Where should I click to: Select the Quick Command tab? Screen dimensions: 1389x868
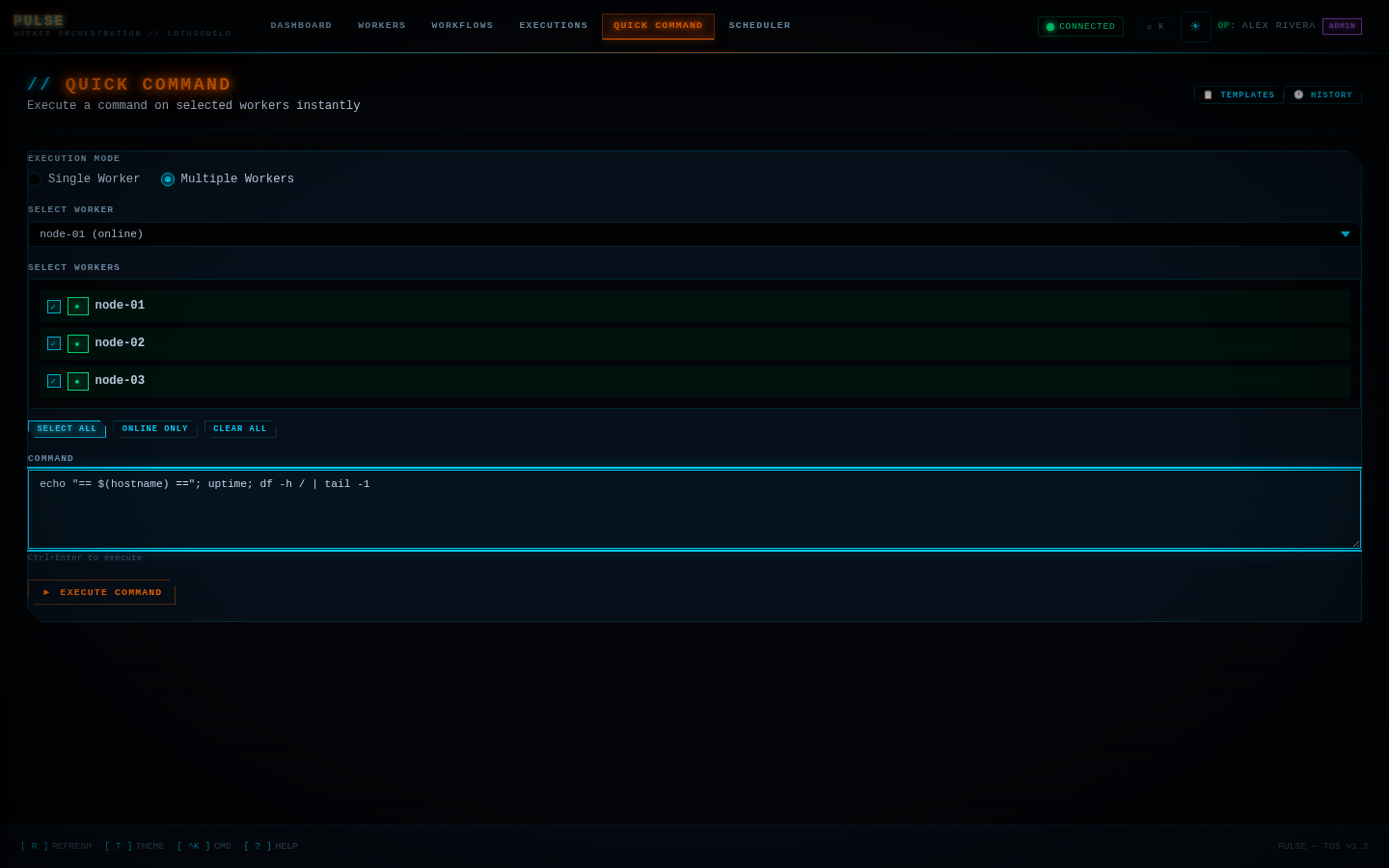pyautogui.click(x=658, y=26)
